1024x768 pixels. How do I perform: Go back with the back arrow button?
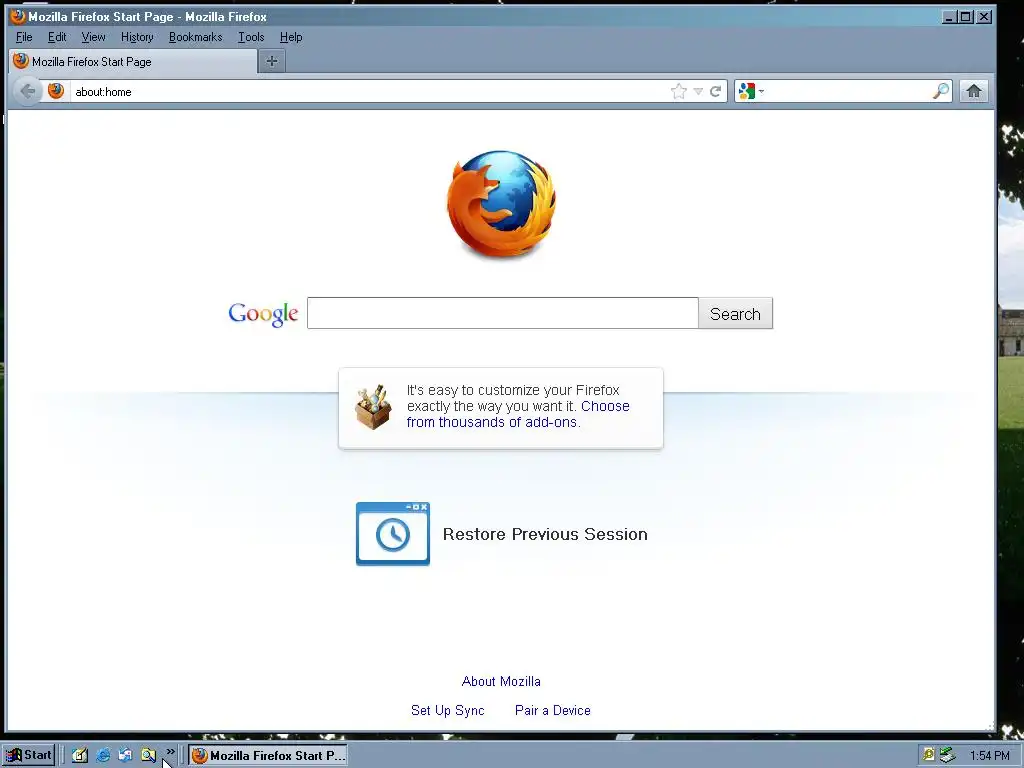pos(27,91)
